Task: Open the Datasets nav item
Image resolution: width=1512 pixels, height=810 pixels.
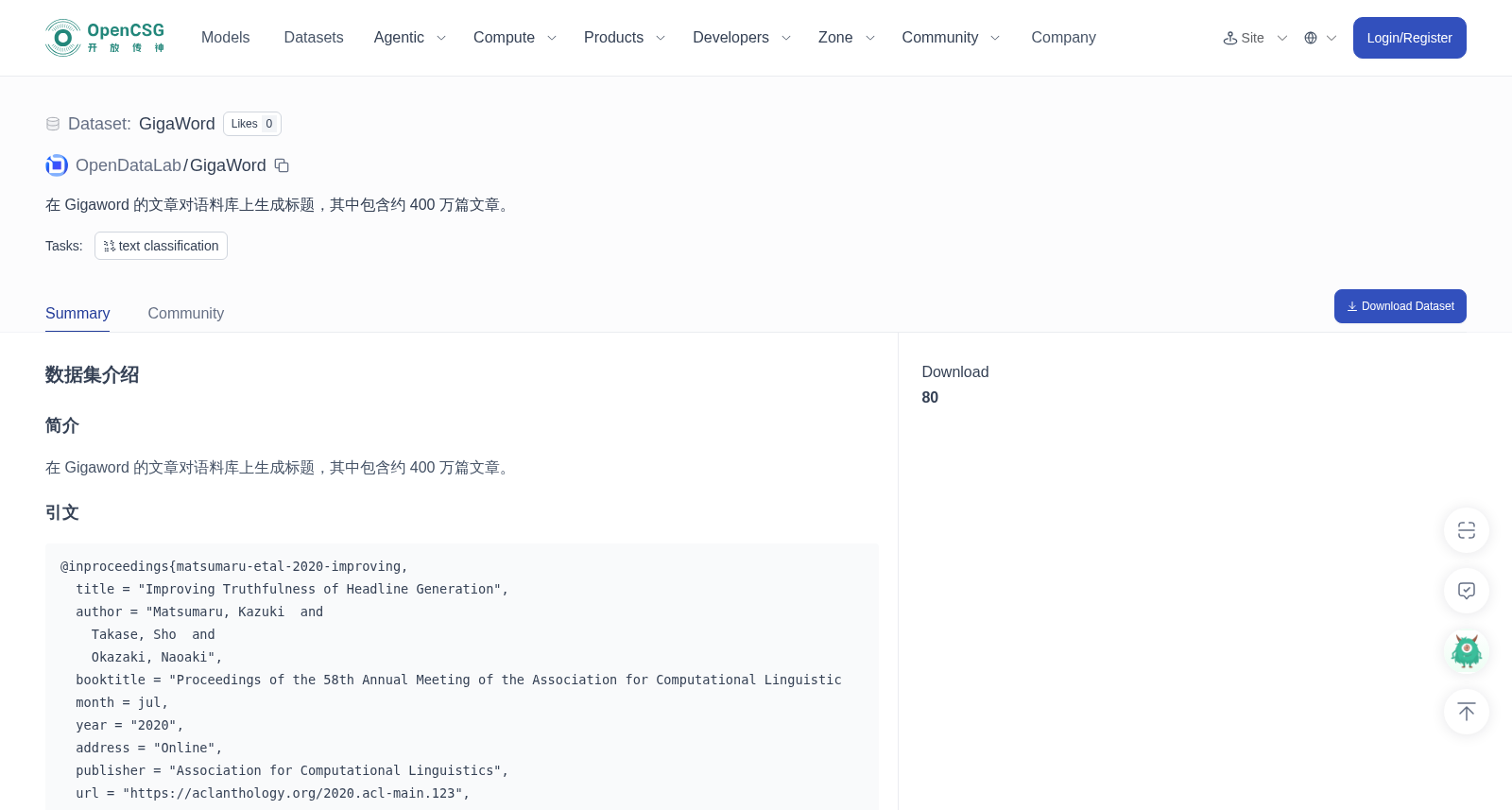Action: (314, 38)
